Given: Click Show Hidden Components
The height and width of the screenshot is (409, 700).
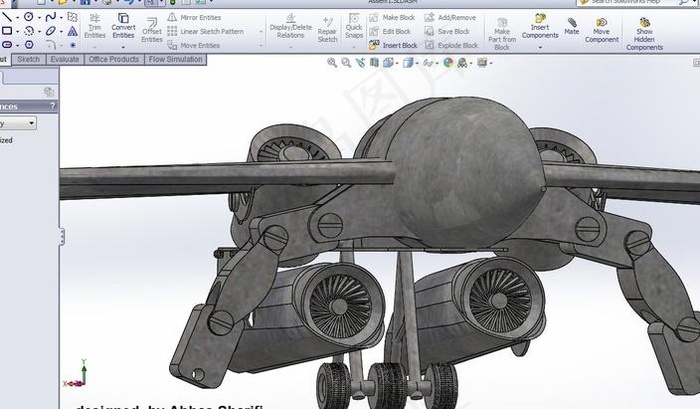Looking at the screenshot, I should click(x=644, y=34).
